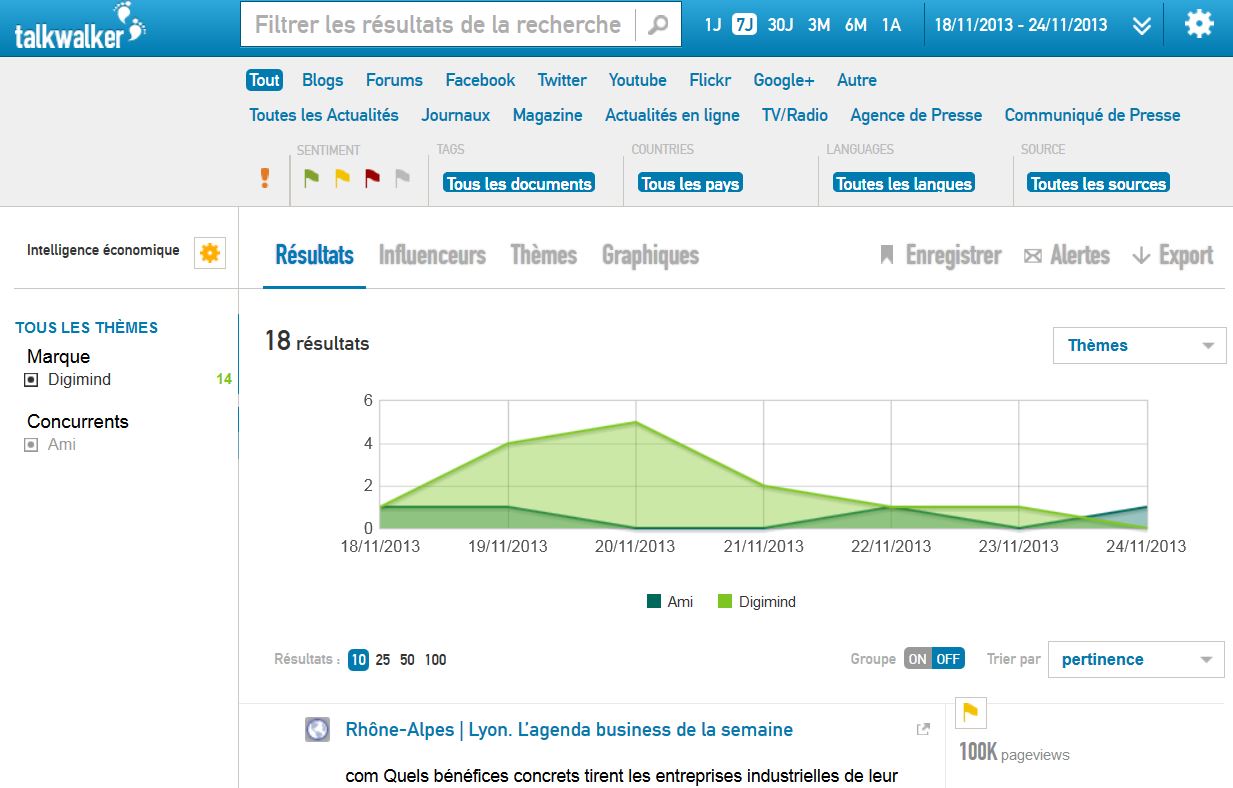Open the date range 18/11/2013 - 24/11/2013
The width and height of the screenshot is (1233, 788).
pos(1021,25)
